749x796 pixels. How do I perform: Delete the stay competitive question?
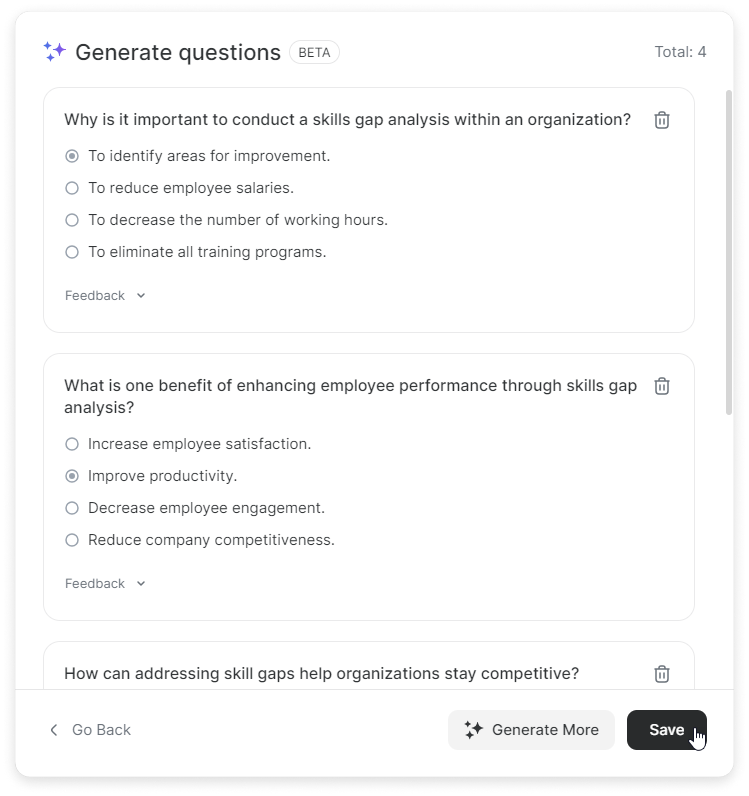[662, 674]
